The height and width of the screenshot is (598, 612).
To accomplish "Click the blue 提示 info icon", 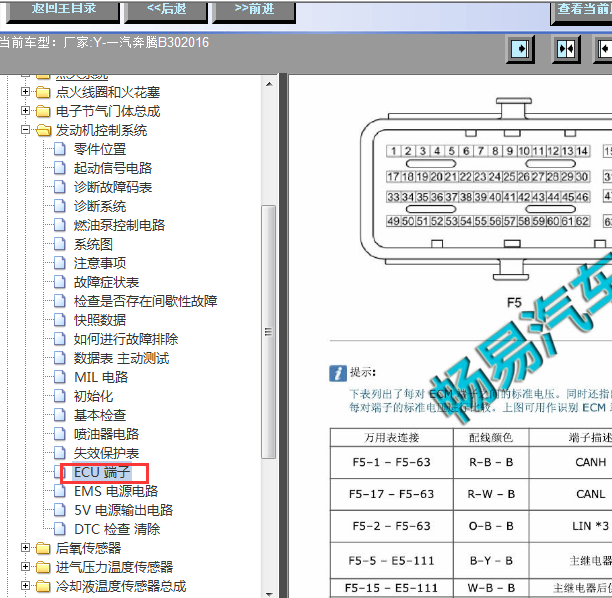I will pyautogui.click(x=338, y=373).
